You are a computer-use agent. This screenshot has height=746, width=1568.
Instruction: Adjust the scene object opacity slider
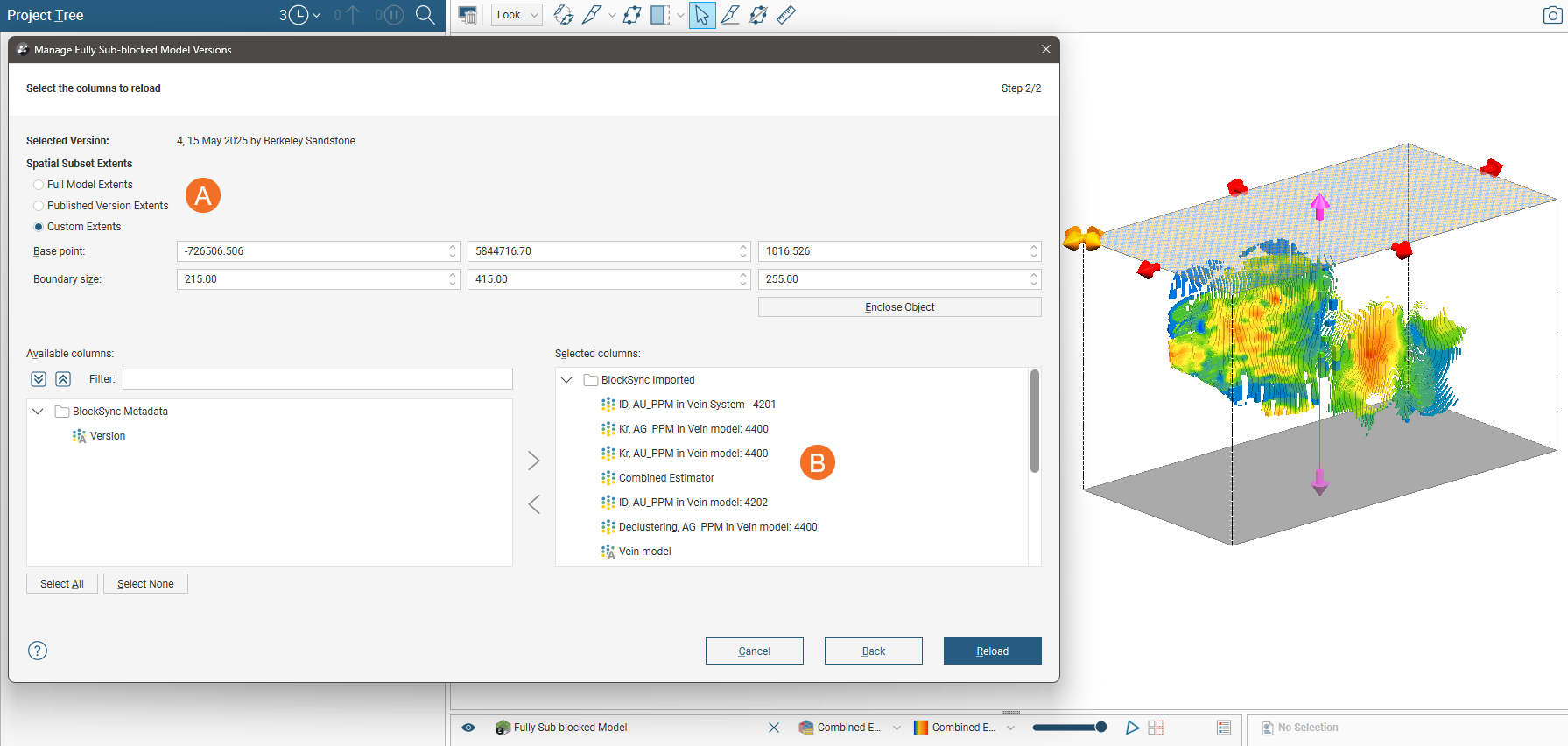[1069, 728]
